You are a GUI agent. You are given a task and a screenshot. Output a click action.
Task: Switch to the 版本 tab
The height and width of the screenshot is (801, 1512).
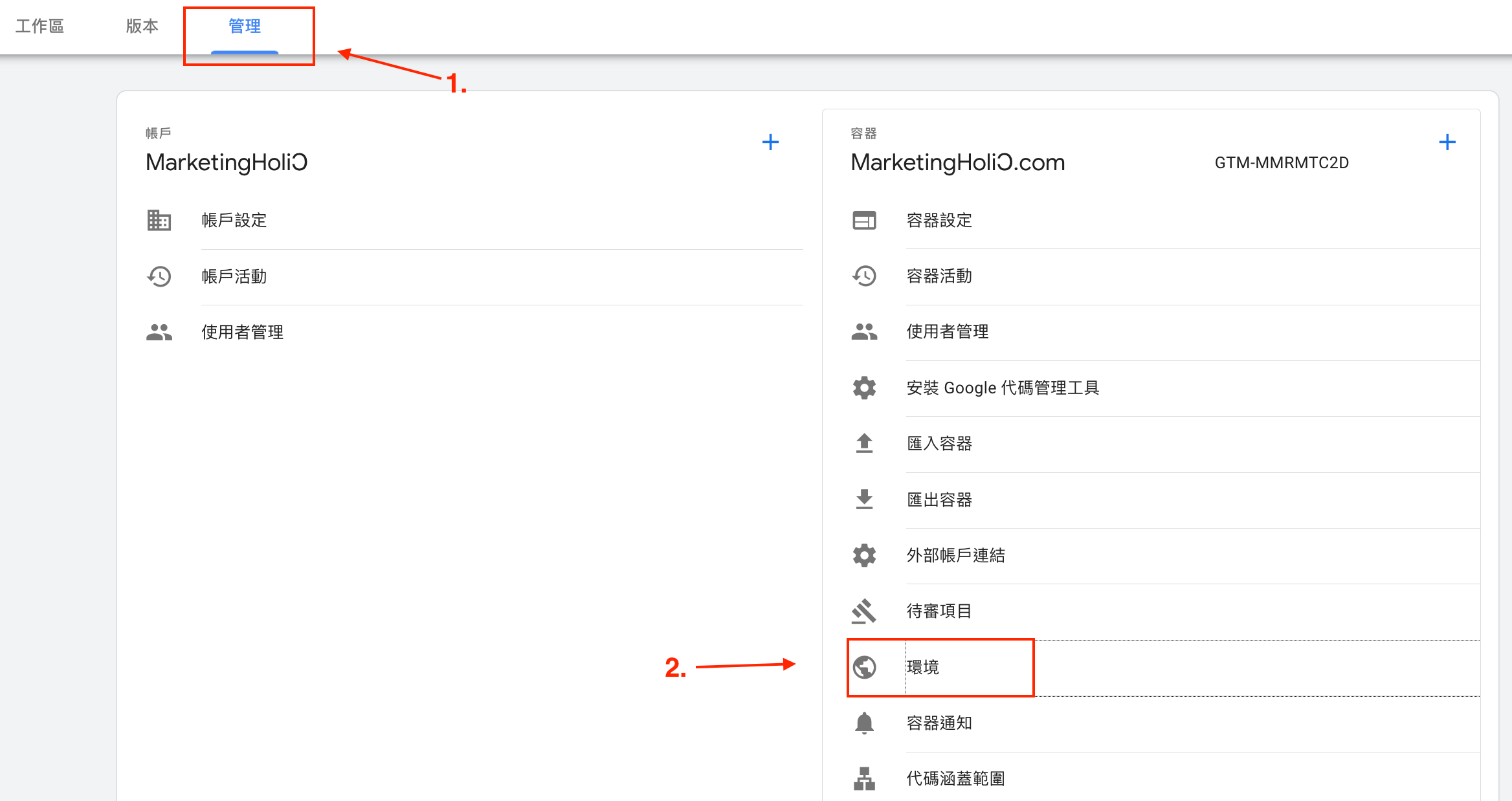[142, 27]
